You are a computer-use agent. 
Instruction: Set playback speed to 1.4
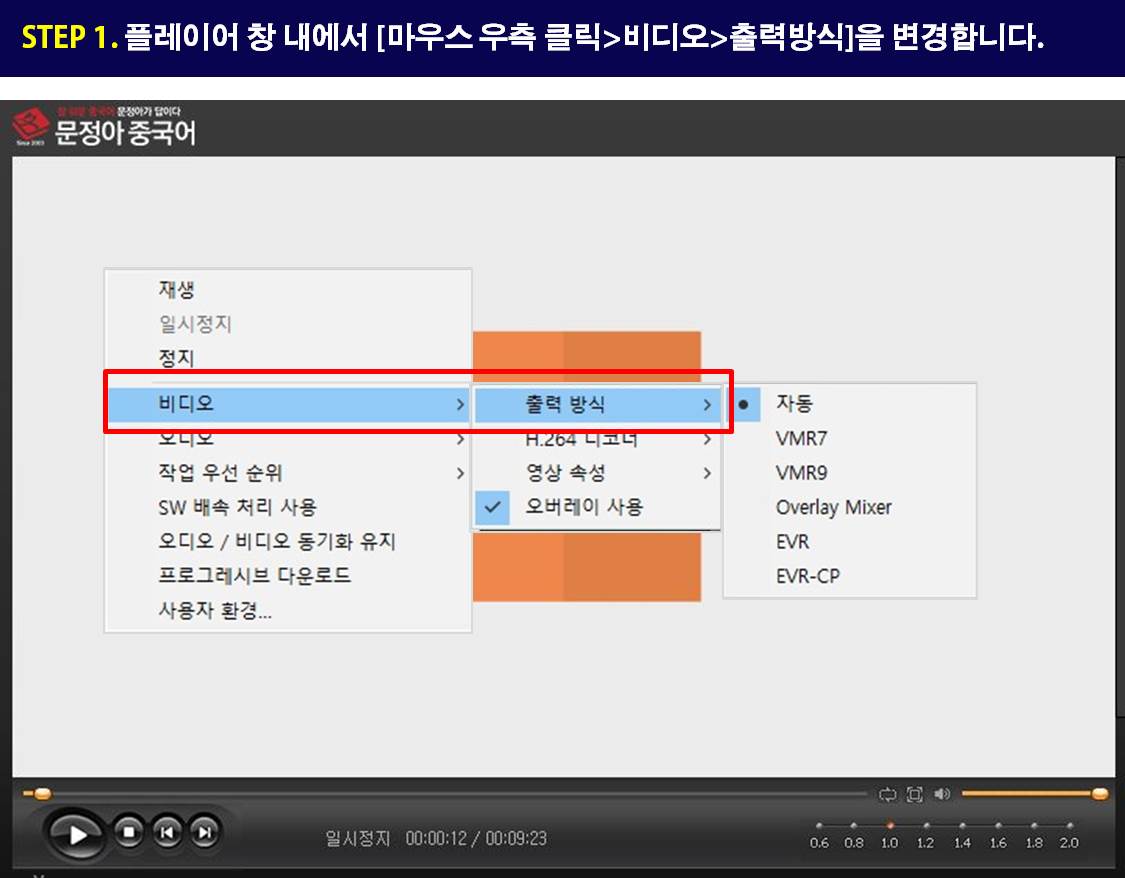coord(961,826)
